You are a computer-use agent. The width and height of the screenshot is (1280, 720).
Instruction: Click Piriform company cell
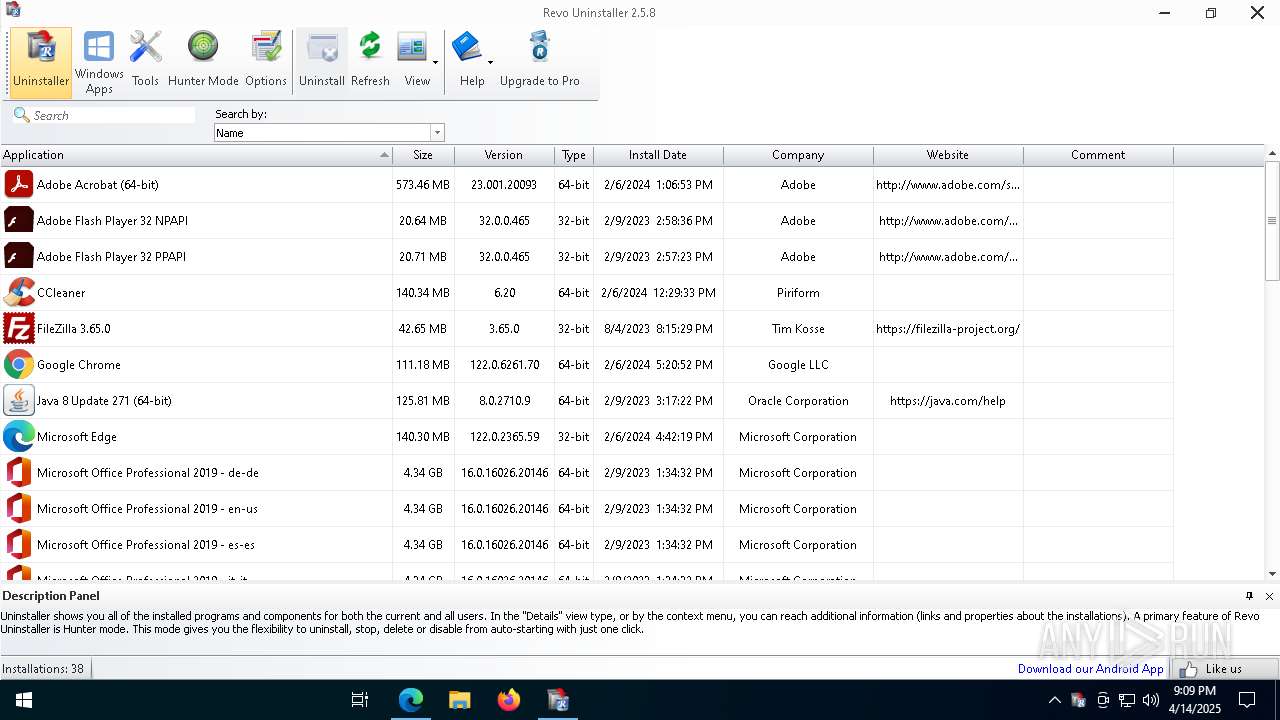coord(798,293)
